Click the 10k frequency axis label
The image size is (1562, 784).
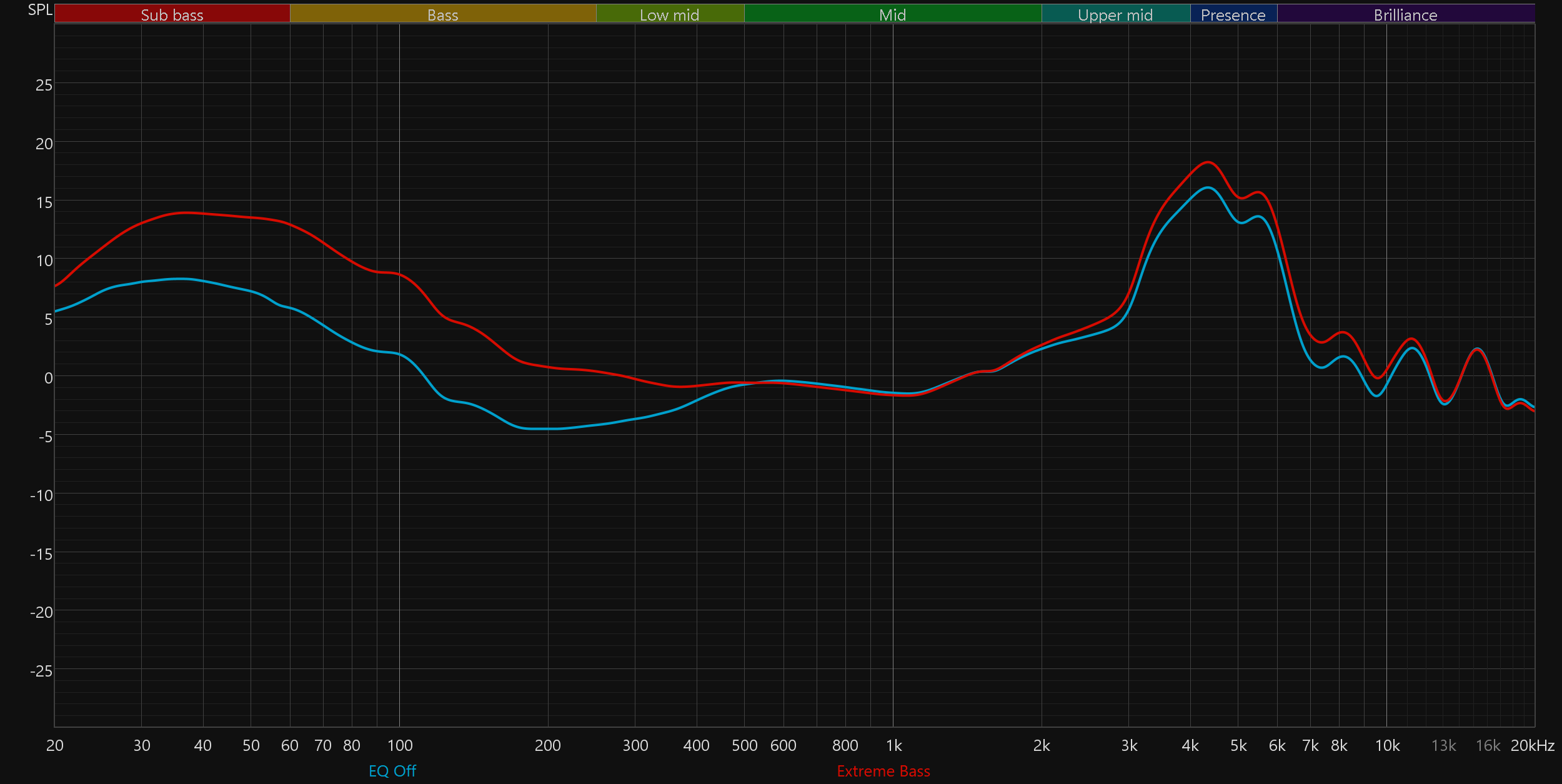point(1387,745)
